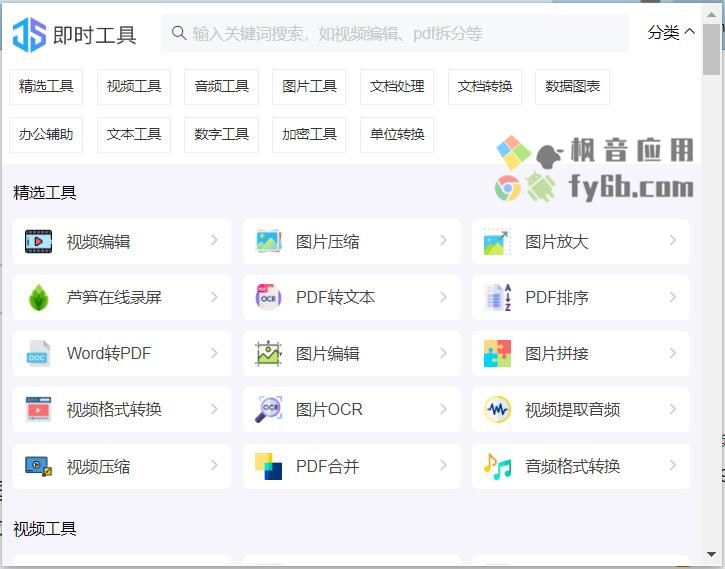
Task: Select the 精选工具 category tab
Action: pos(46,86)
